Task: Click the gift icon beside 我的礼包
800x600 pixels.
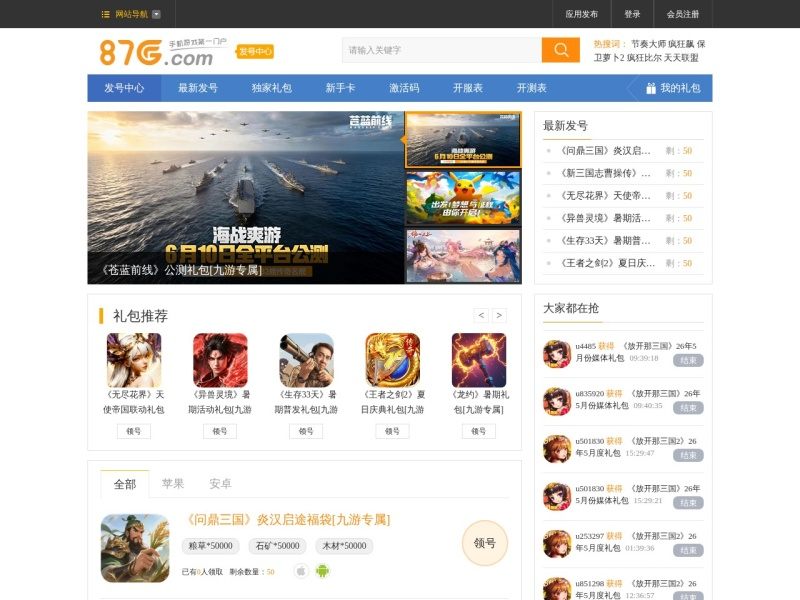Action: point(651,88)
